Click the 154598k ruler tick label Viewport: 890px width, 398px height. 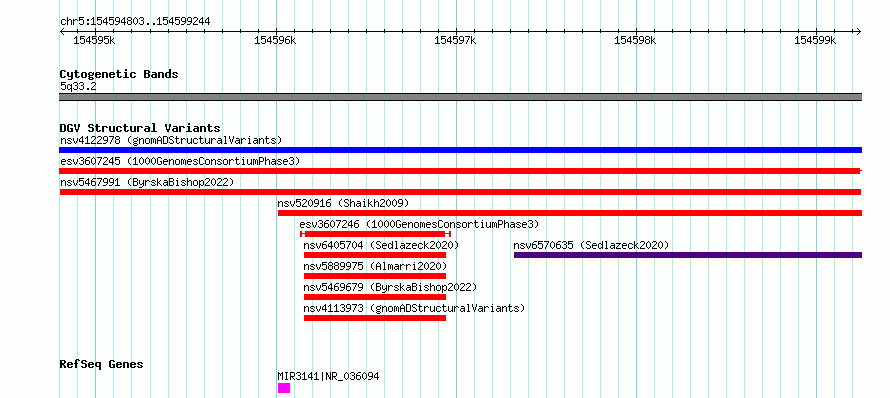[636, 40]
